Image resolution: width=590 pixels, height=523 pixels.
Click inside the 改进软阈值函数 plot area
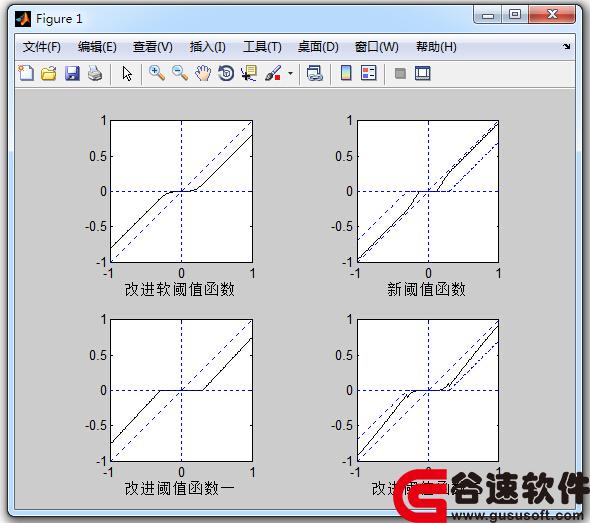181,192
